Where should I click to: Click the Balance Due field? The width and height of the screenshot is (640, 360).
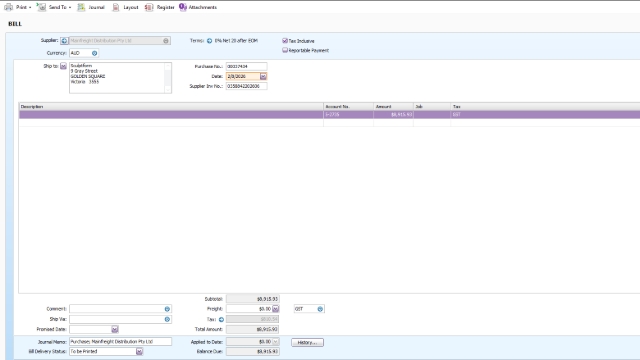pos(253,351)
